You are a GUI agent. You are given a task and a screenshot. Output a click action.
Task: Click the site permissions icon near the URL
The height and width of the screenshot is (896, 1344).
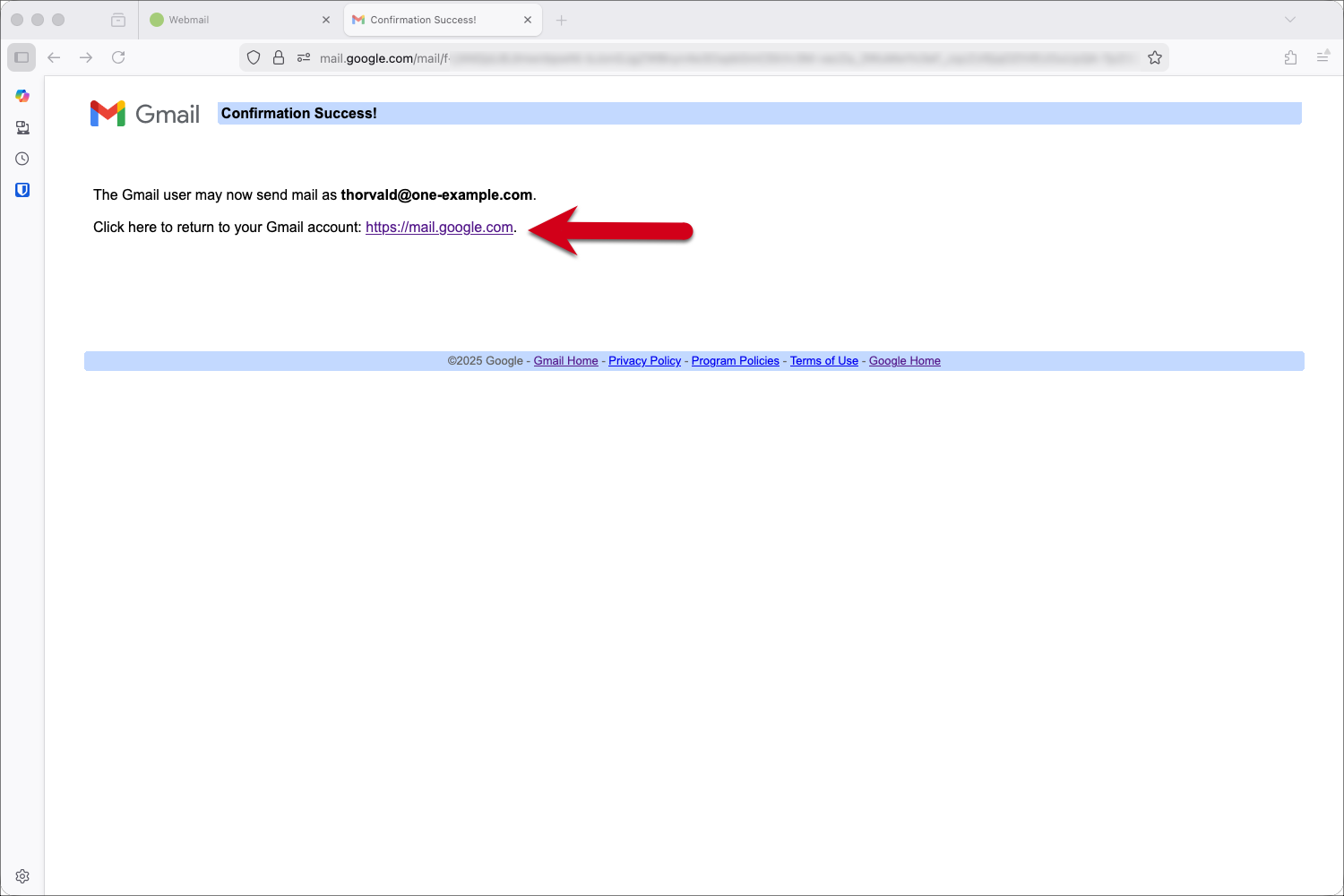coord(304,56)
